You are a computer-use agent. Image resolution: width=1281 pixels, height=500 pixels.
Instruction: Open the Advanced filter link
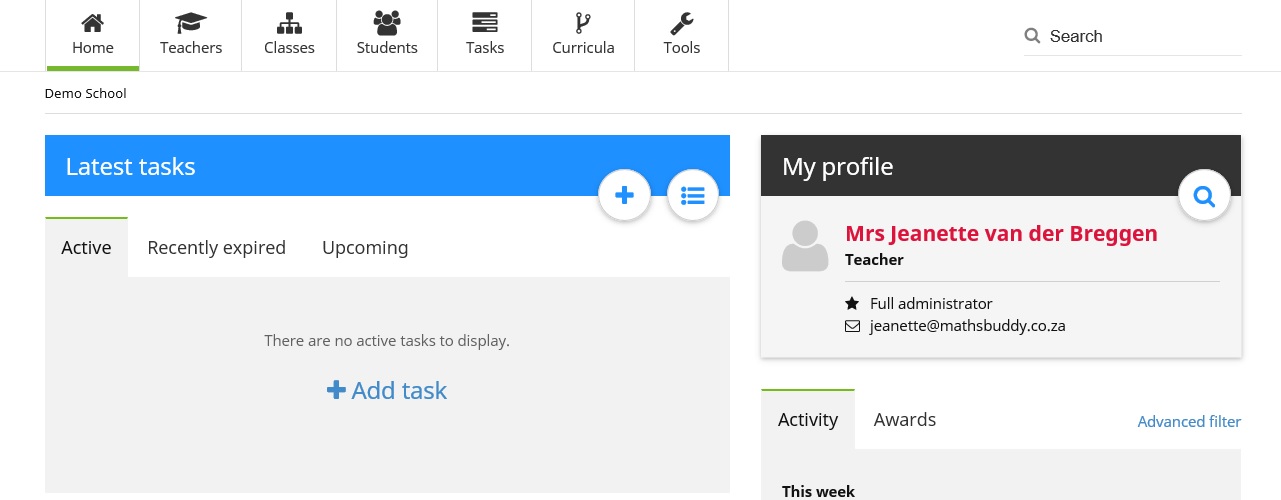click(1189, 422)
